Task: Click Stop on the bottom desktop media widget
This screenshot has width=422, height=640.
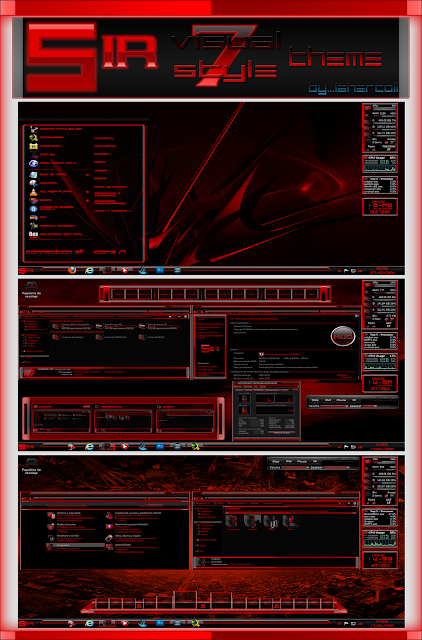Action: coord(276,461)
